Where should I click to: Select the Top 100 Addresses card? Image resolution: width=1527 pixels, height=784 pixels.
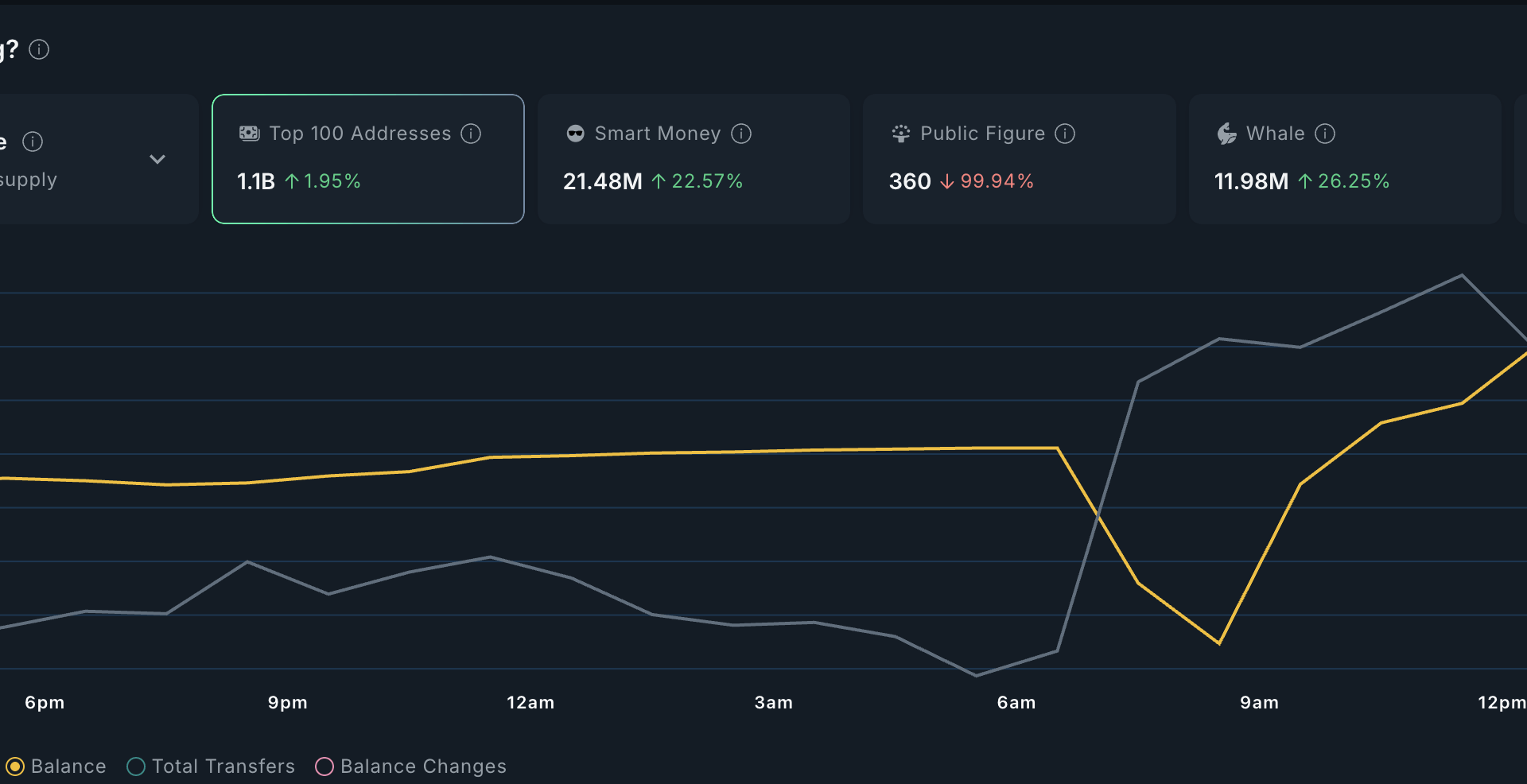click(x=367, y=159)
